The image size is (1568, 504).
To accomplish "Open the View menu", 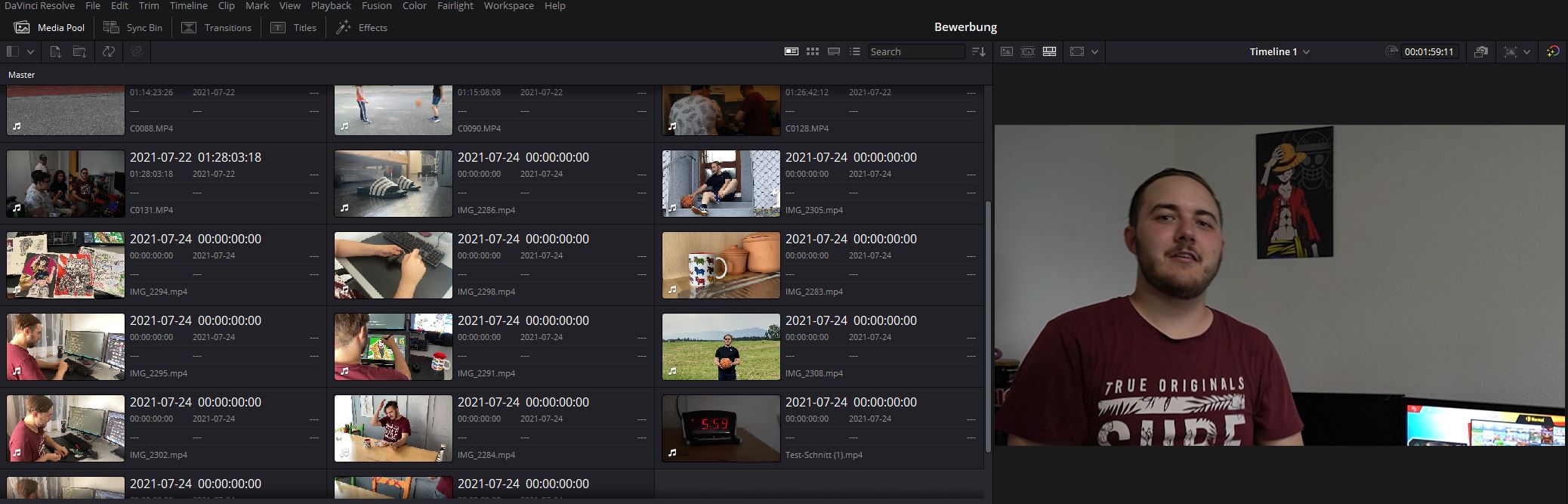I will (290, 5).
